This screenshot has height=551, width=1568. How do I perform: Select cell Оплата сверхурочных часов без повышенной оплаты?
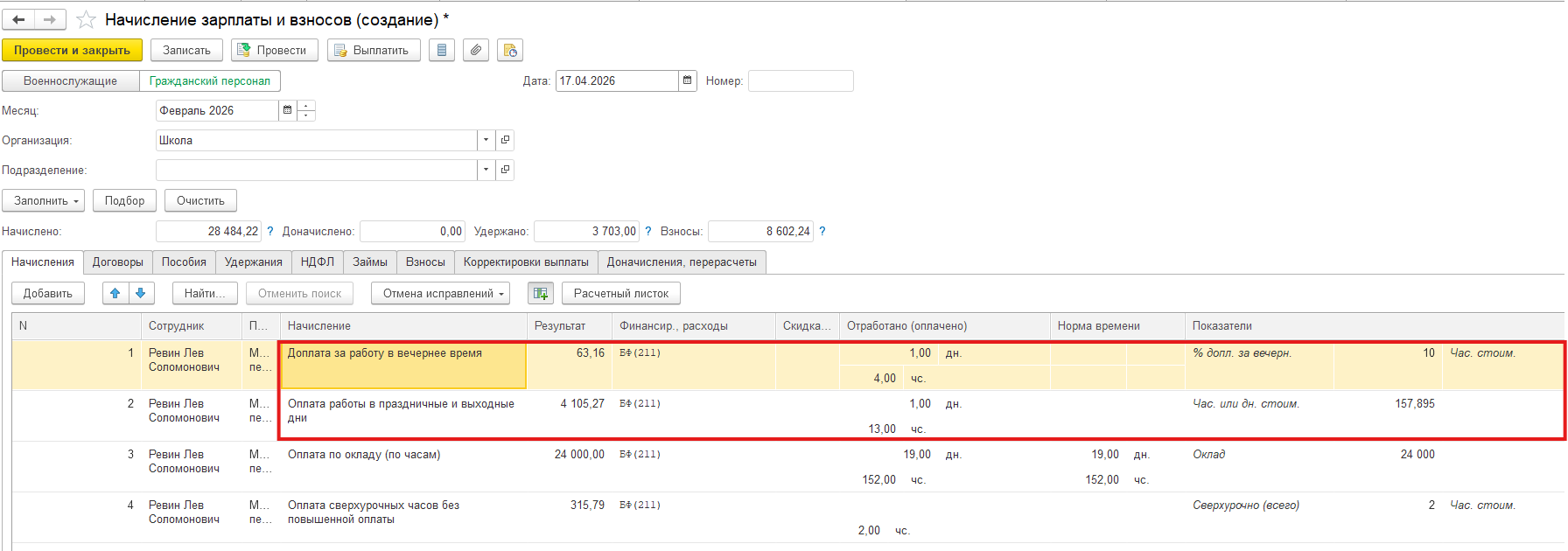tap(402, 517)
